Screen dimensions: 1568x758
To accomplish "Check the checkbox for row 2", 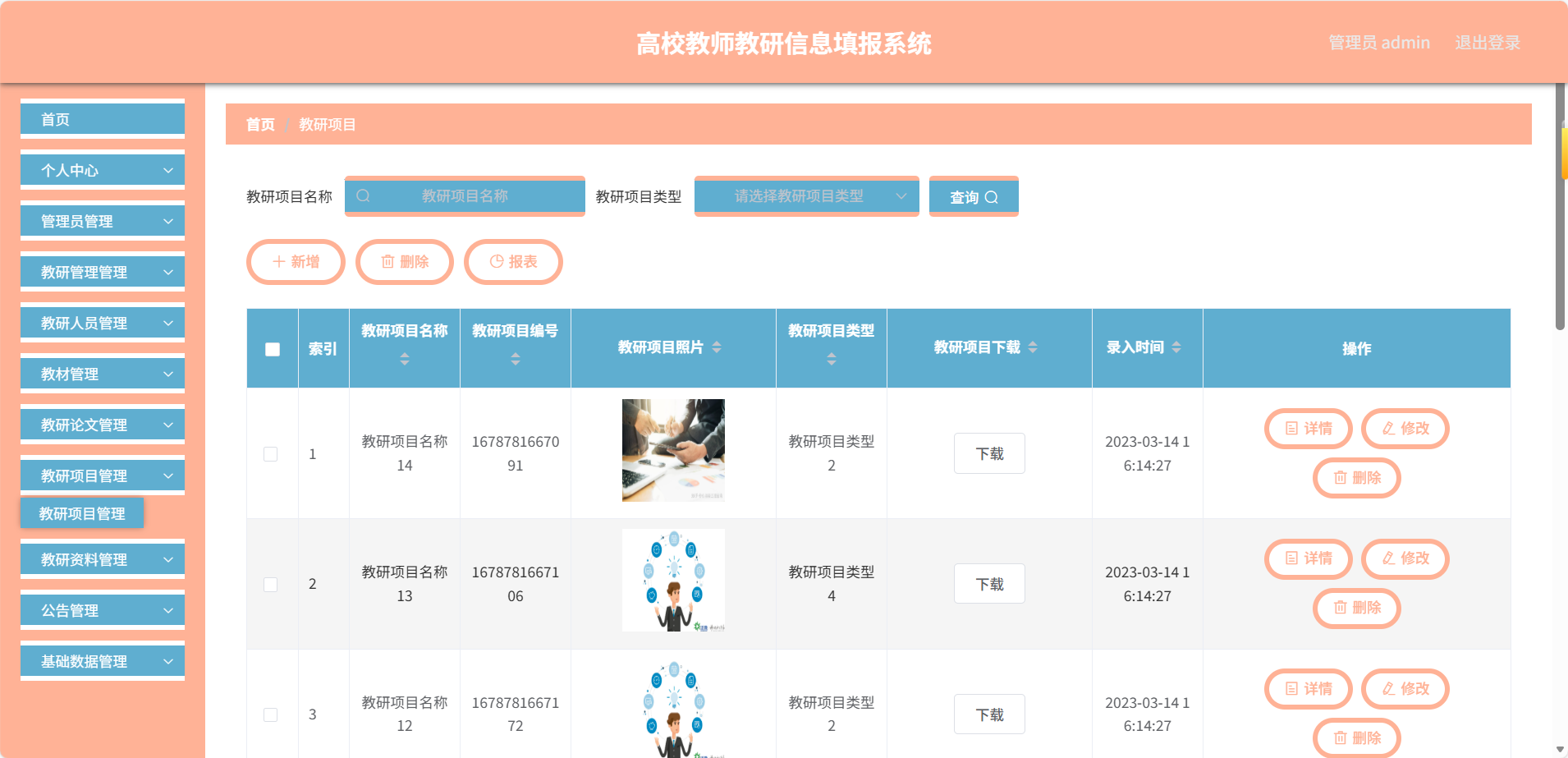I will click(270, 585).
